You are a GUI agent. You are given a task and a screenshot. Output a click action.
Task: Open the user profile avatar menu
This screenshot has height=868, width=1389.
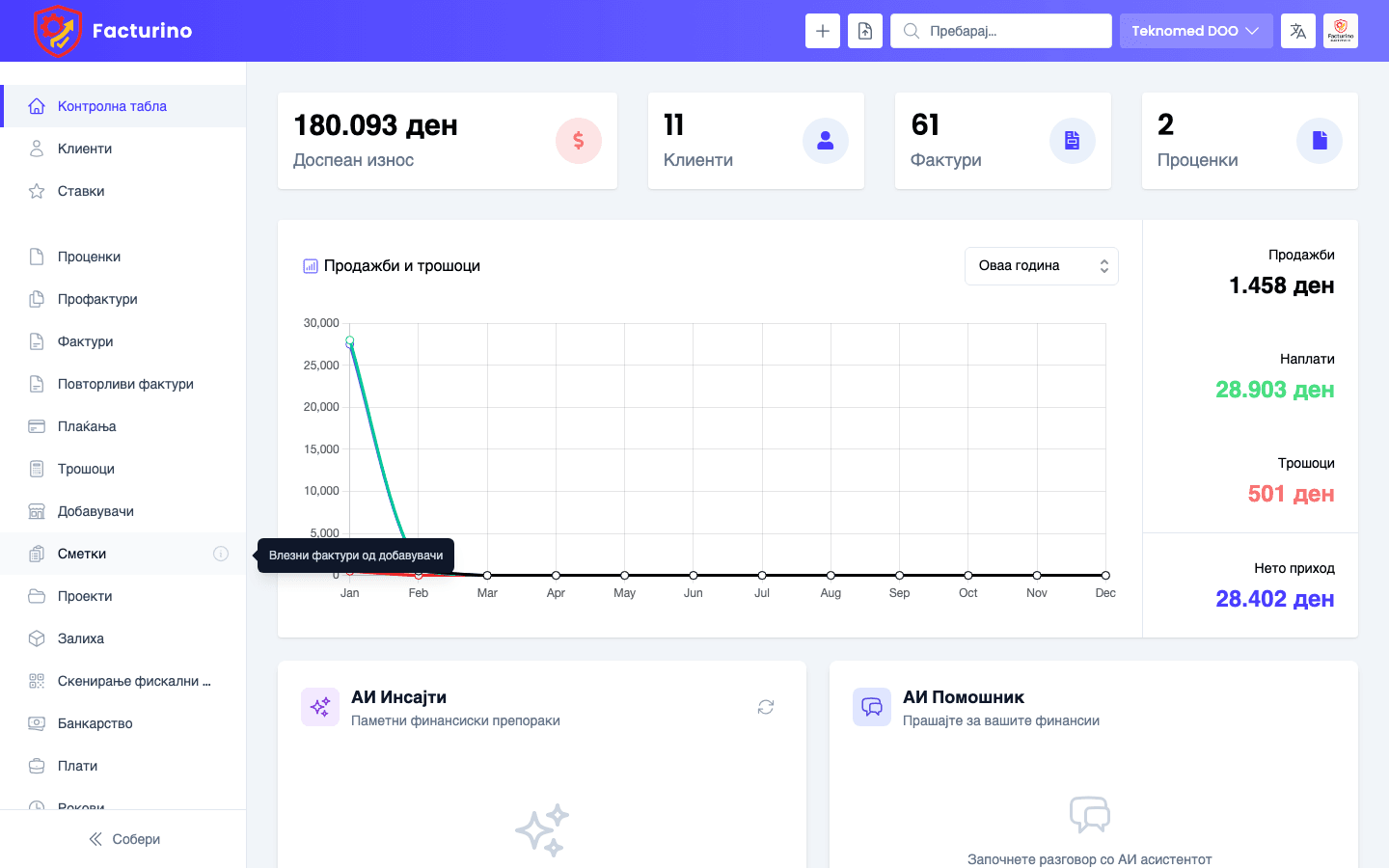(1341, 31)
